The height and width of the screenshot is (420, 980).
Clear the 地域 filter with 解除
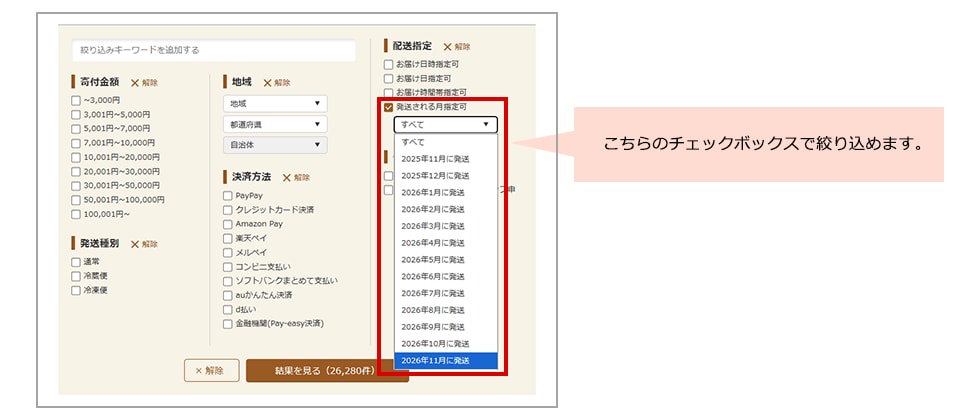tap(277, 82)
